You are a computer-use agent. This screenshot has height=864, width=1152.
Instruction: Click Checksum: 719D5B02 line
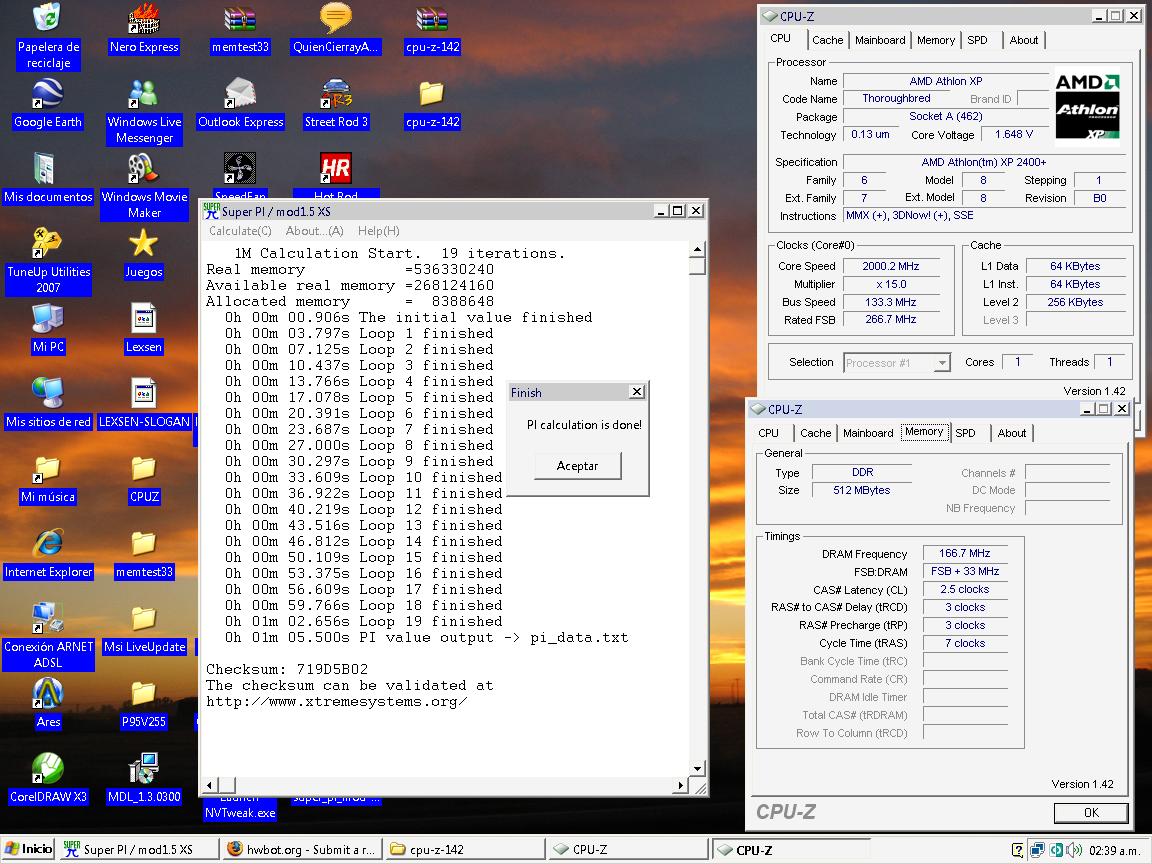tap(287, 669)
